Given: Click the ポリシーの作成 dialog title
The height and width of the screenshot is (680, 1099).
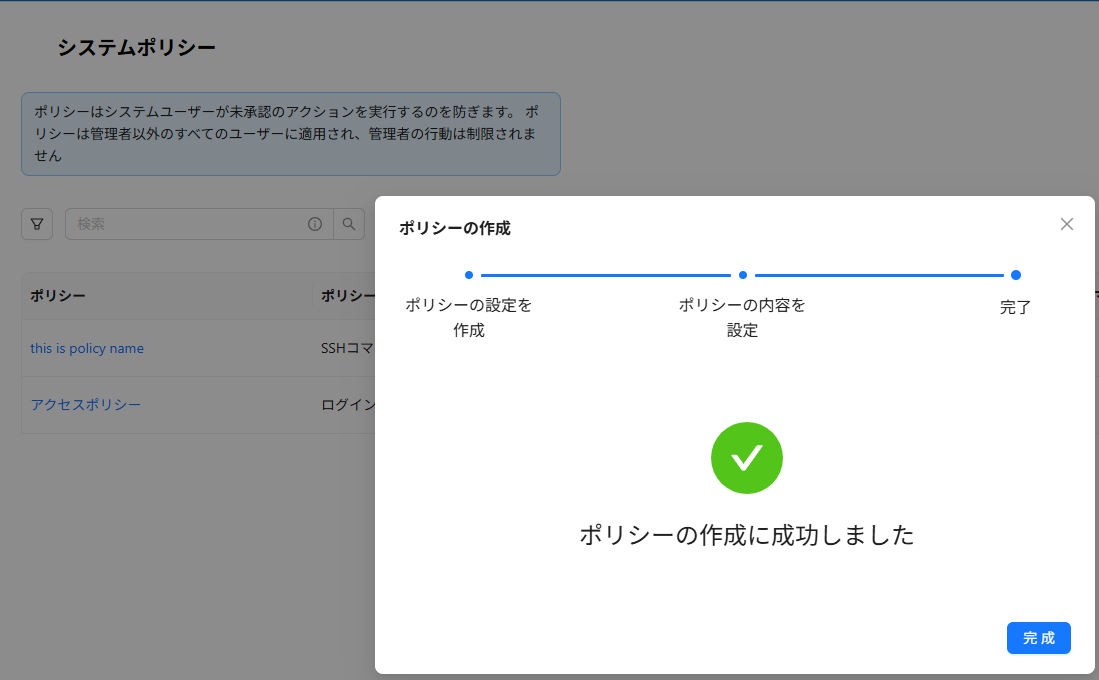Looking at the screenshot, I should pos(455,228).
